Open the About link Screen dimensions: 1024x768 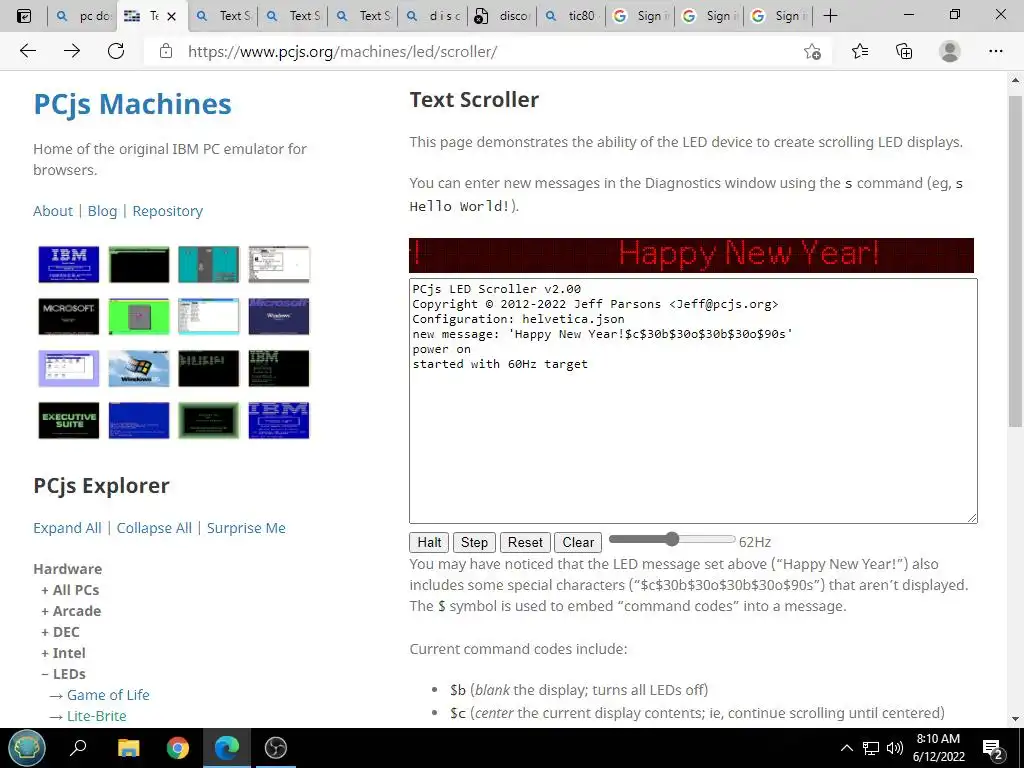pos(53,211)
